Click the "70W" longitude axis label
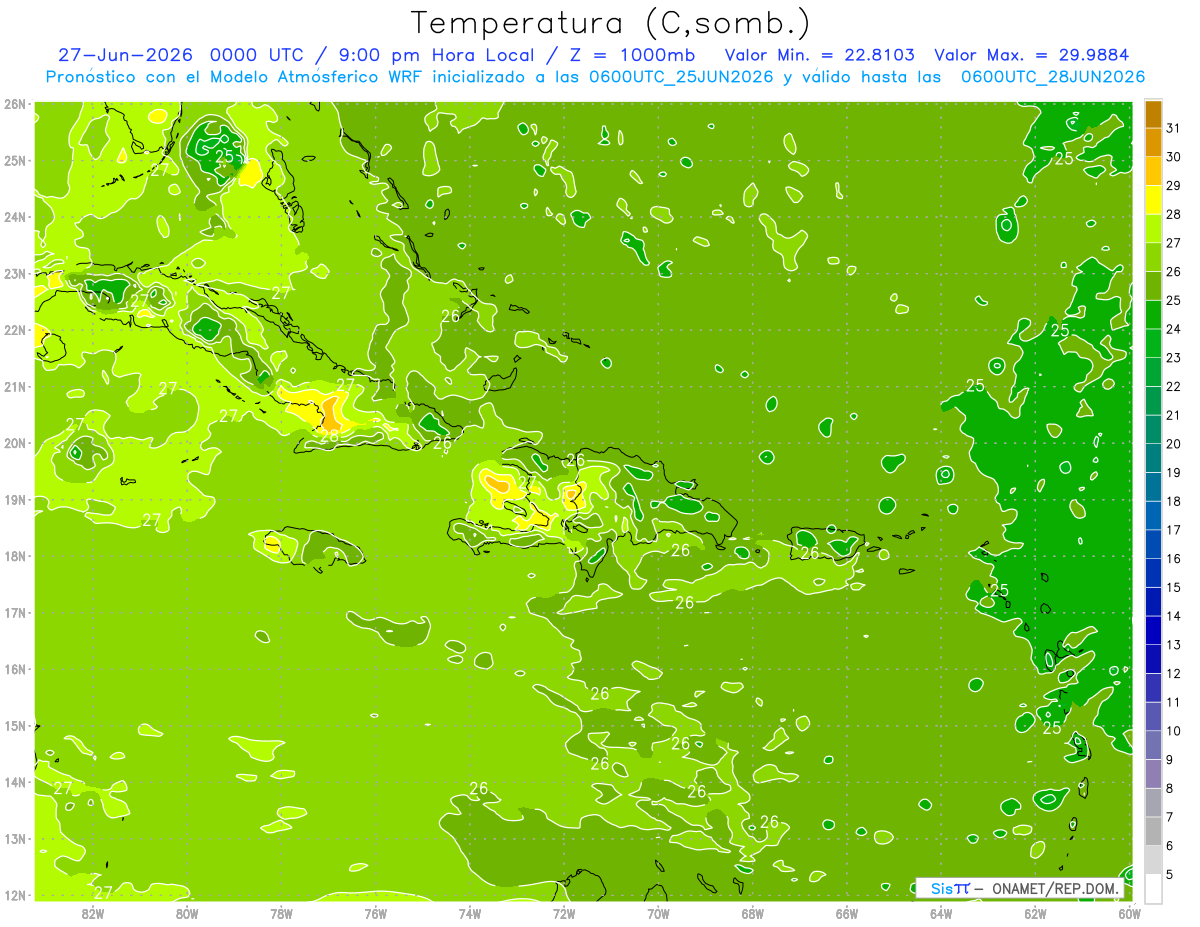The image size is (1200, 927). point(658,913)
